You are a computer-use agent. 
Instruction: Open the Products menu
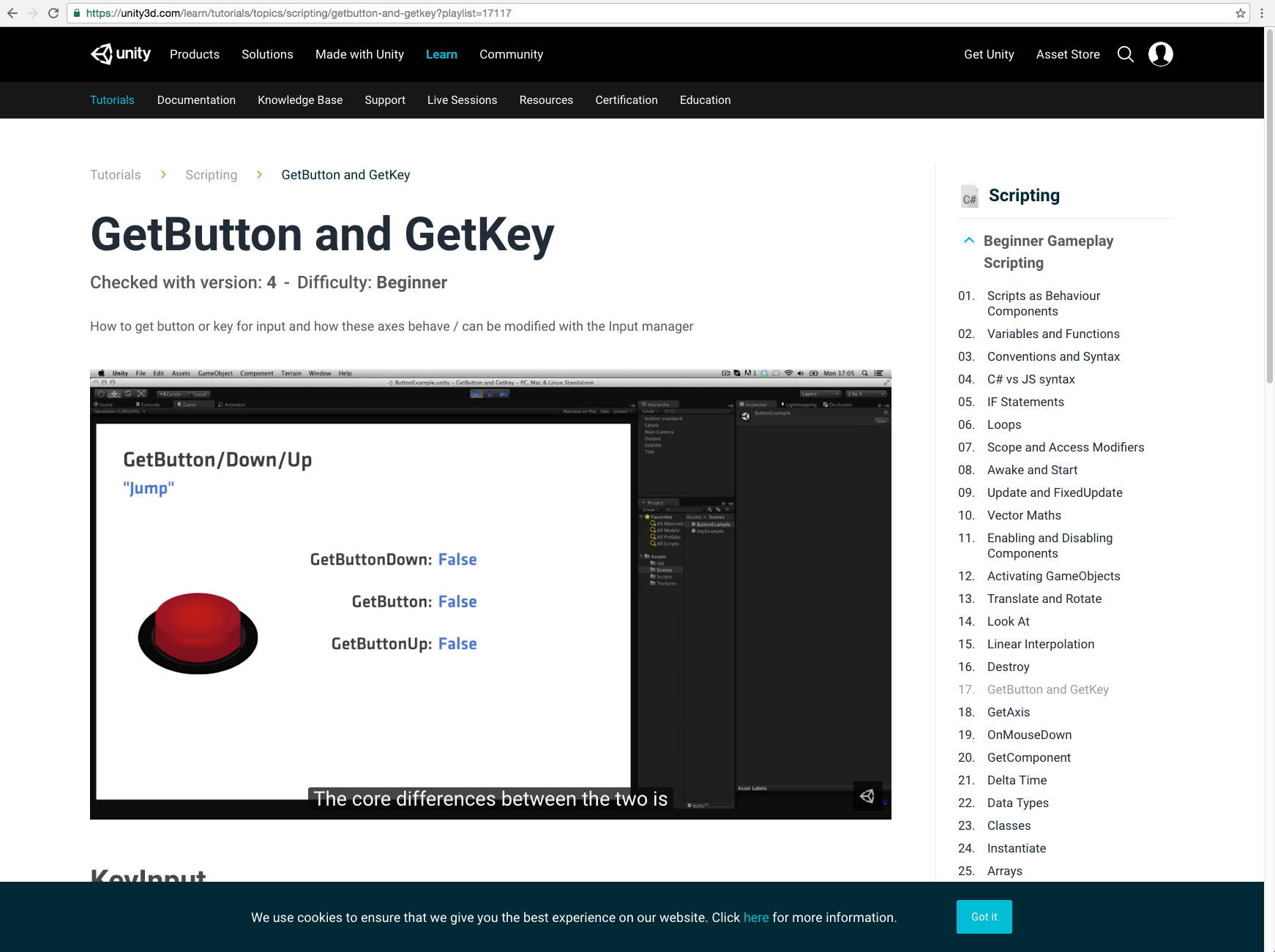[x=195, y=54]
